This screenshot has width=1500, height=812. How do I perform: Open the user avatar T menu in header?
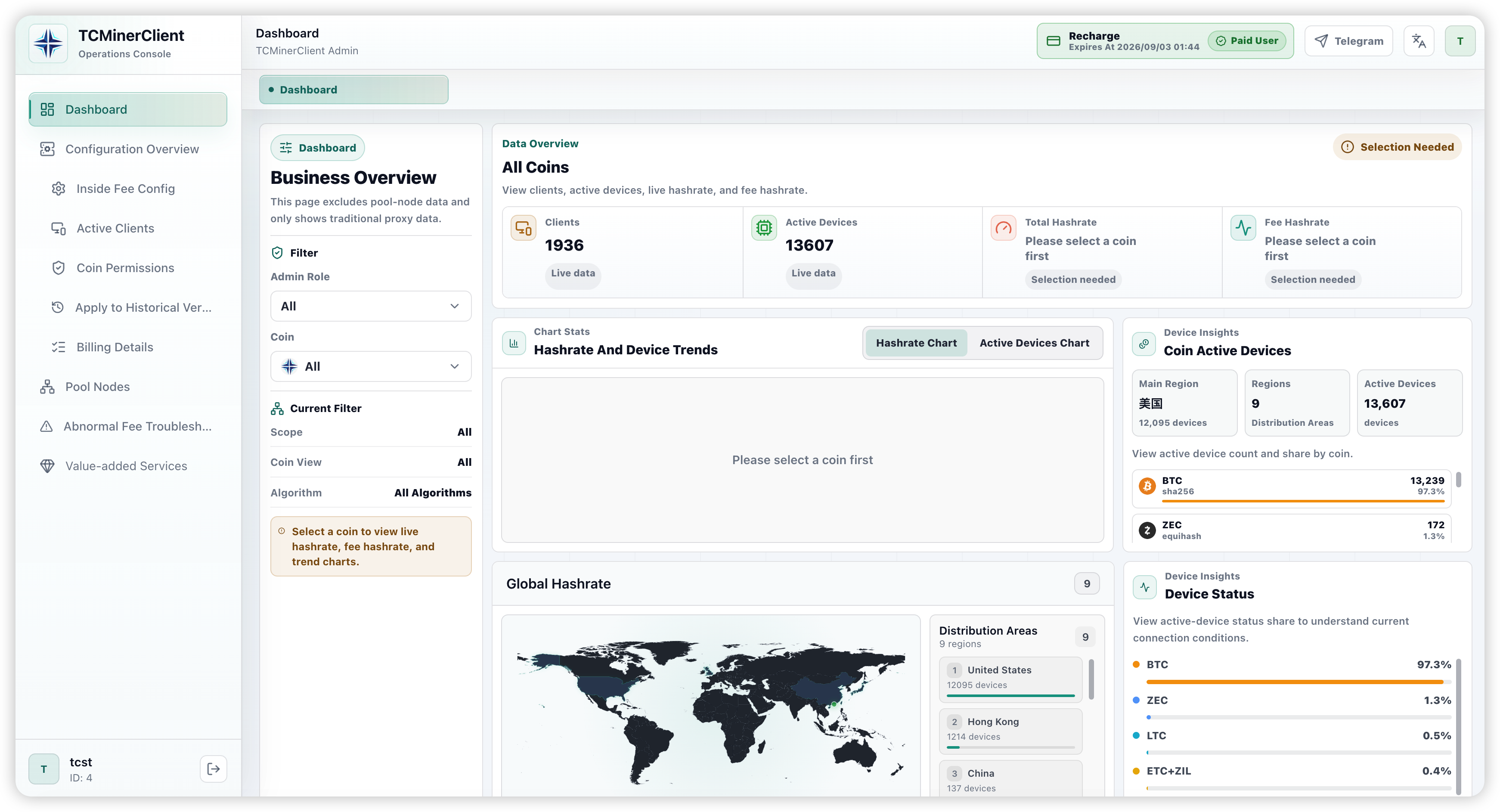[x=1460, y=41]
